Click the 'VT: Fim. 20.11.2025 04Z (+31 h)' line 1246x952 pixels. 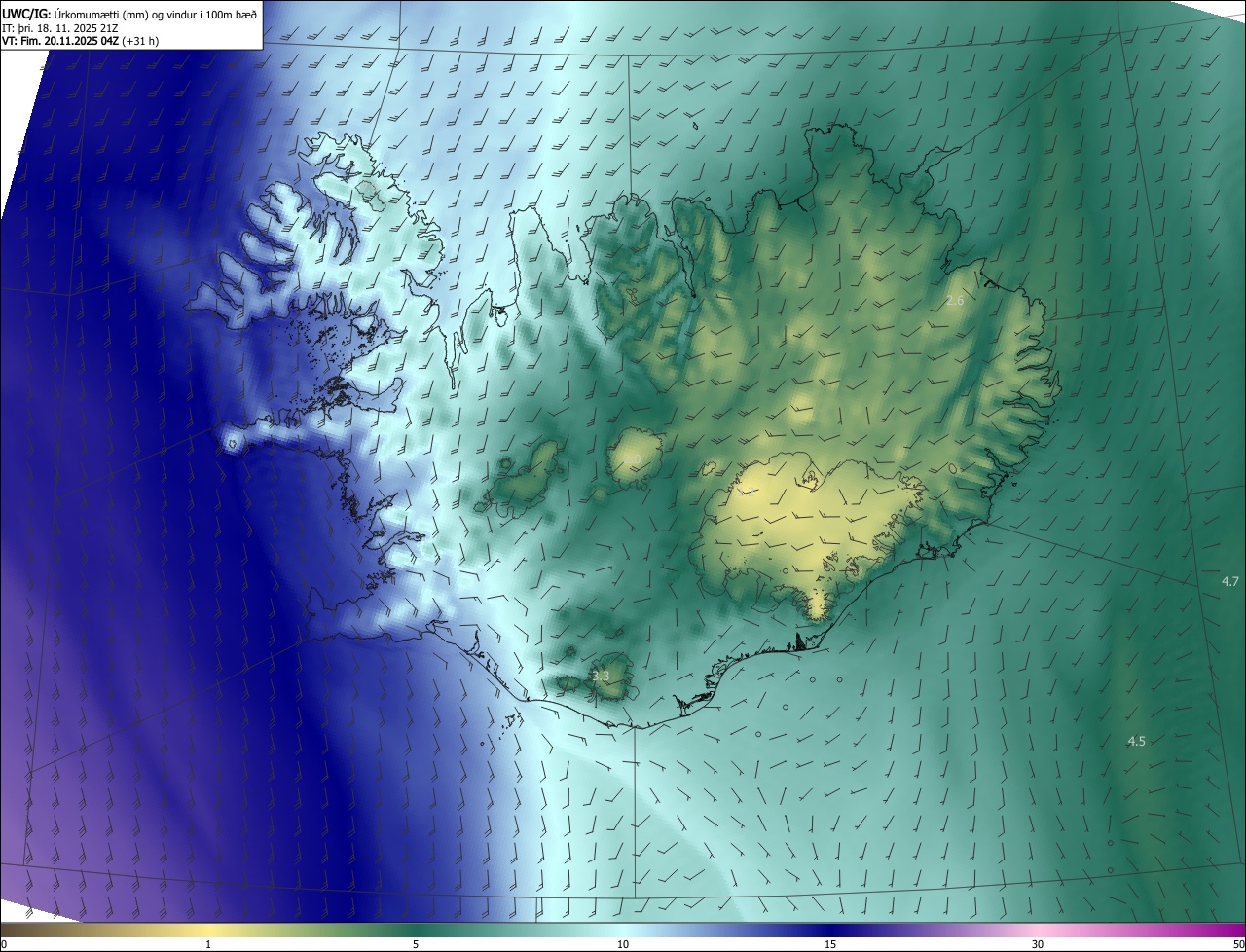80,41
